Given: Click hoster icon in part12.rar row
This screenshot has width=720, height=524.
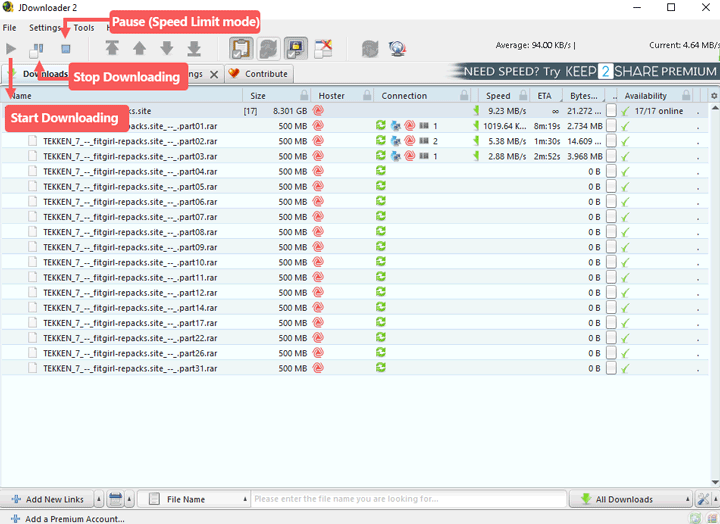Looking at the screenshot, I should coord(318,292).
